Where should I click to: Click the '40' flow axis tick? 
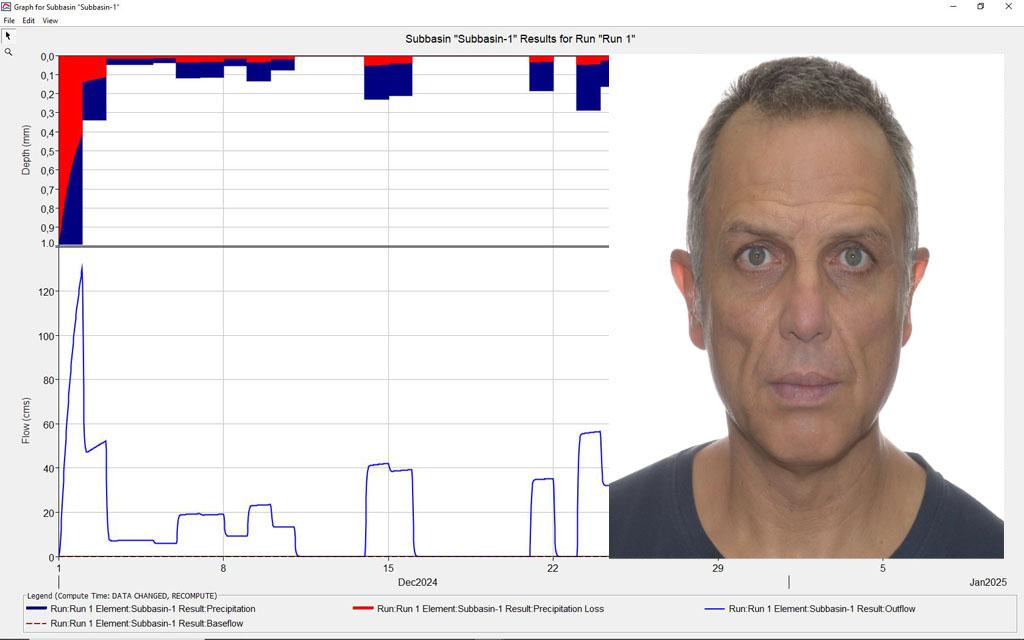point(49,469)
